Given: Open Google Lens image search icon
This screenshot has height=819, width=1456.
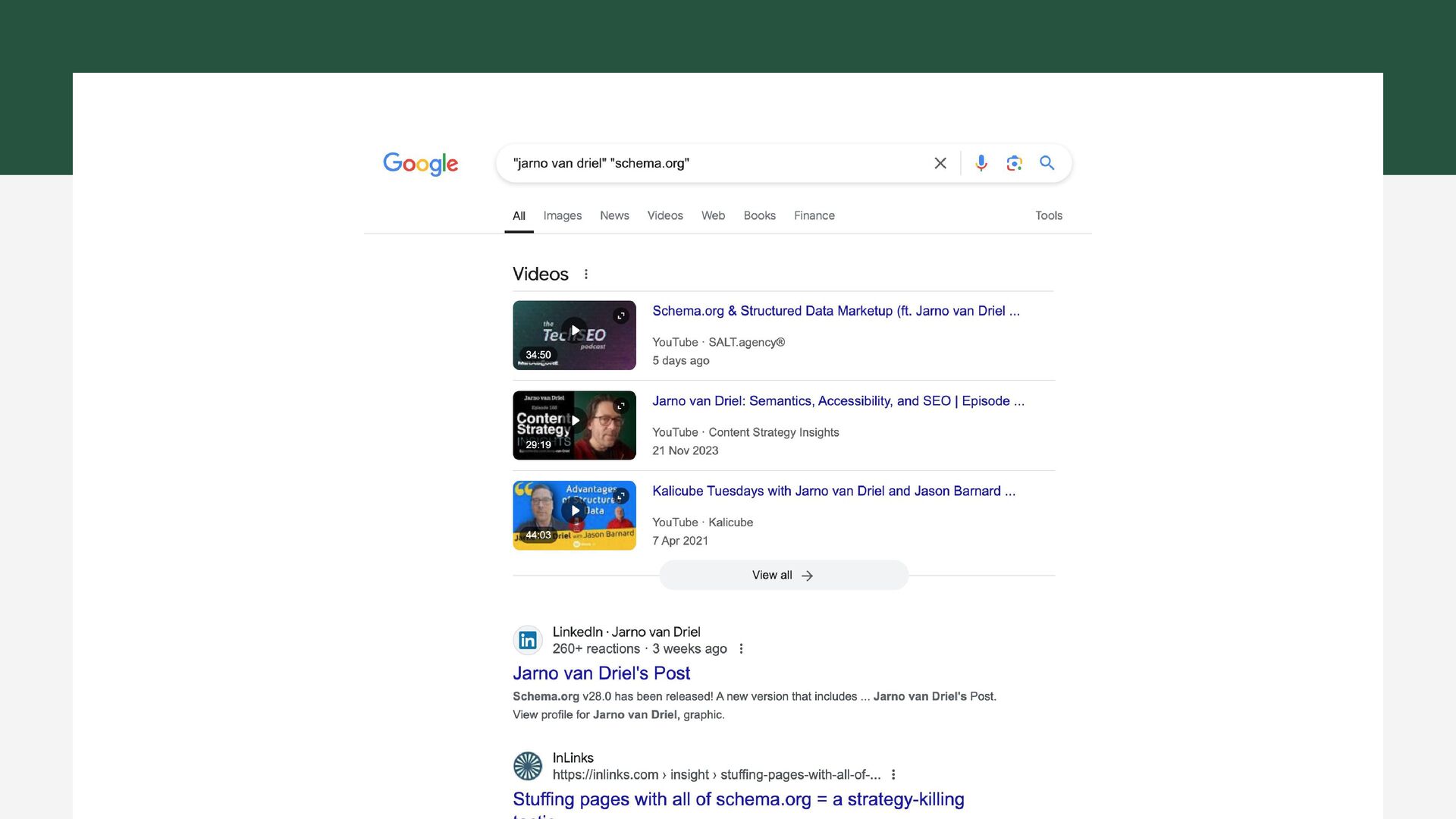Looking at the screenshot, I should point(1014,163).
